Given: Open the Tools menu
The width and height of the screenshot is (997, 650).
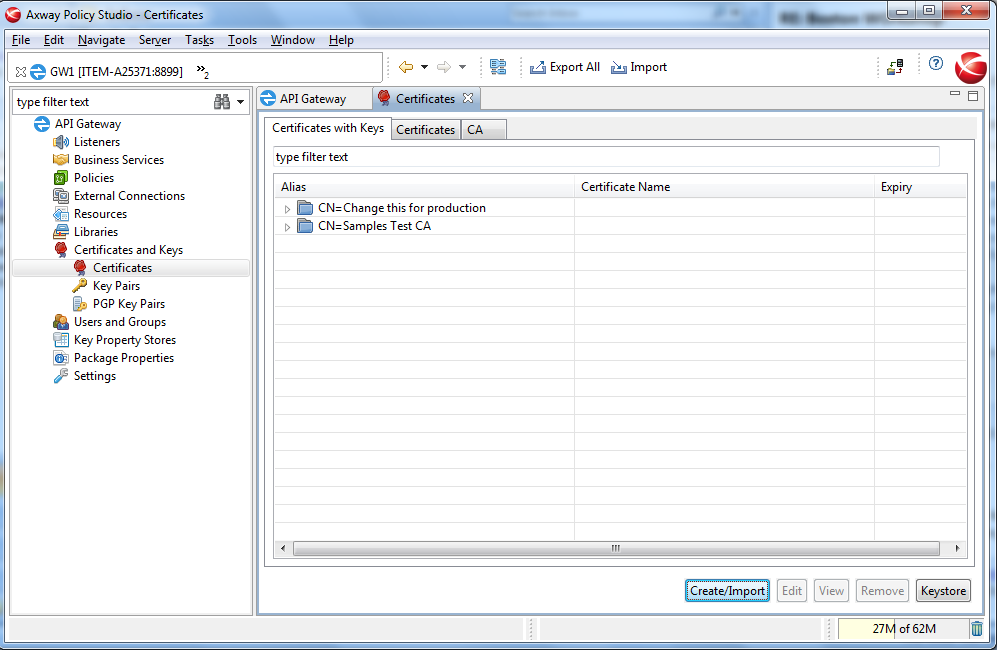Looking at the screenshot, I should click(242, 40).
